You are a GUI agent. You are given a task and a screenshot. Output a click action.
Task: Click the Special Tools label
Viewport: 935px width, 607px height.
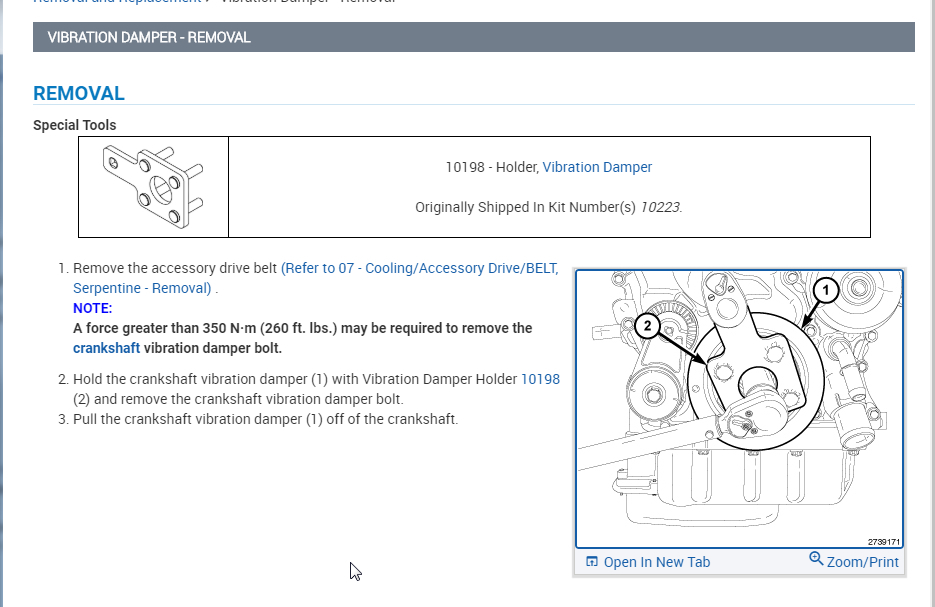click(75, 125)
